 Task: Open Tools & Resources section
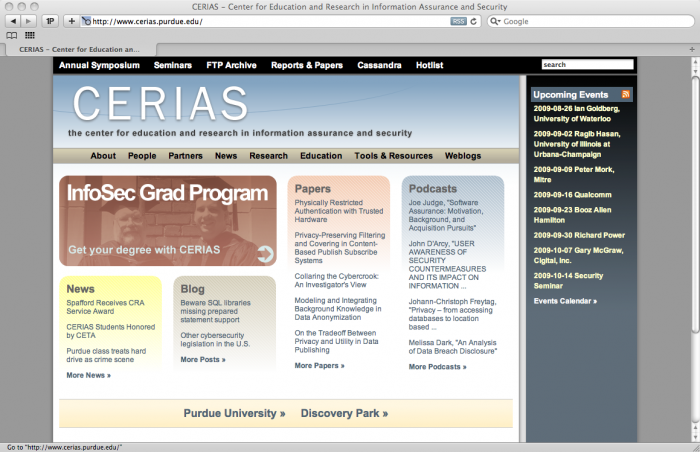(x=393, y=156)
